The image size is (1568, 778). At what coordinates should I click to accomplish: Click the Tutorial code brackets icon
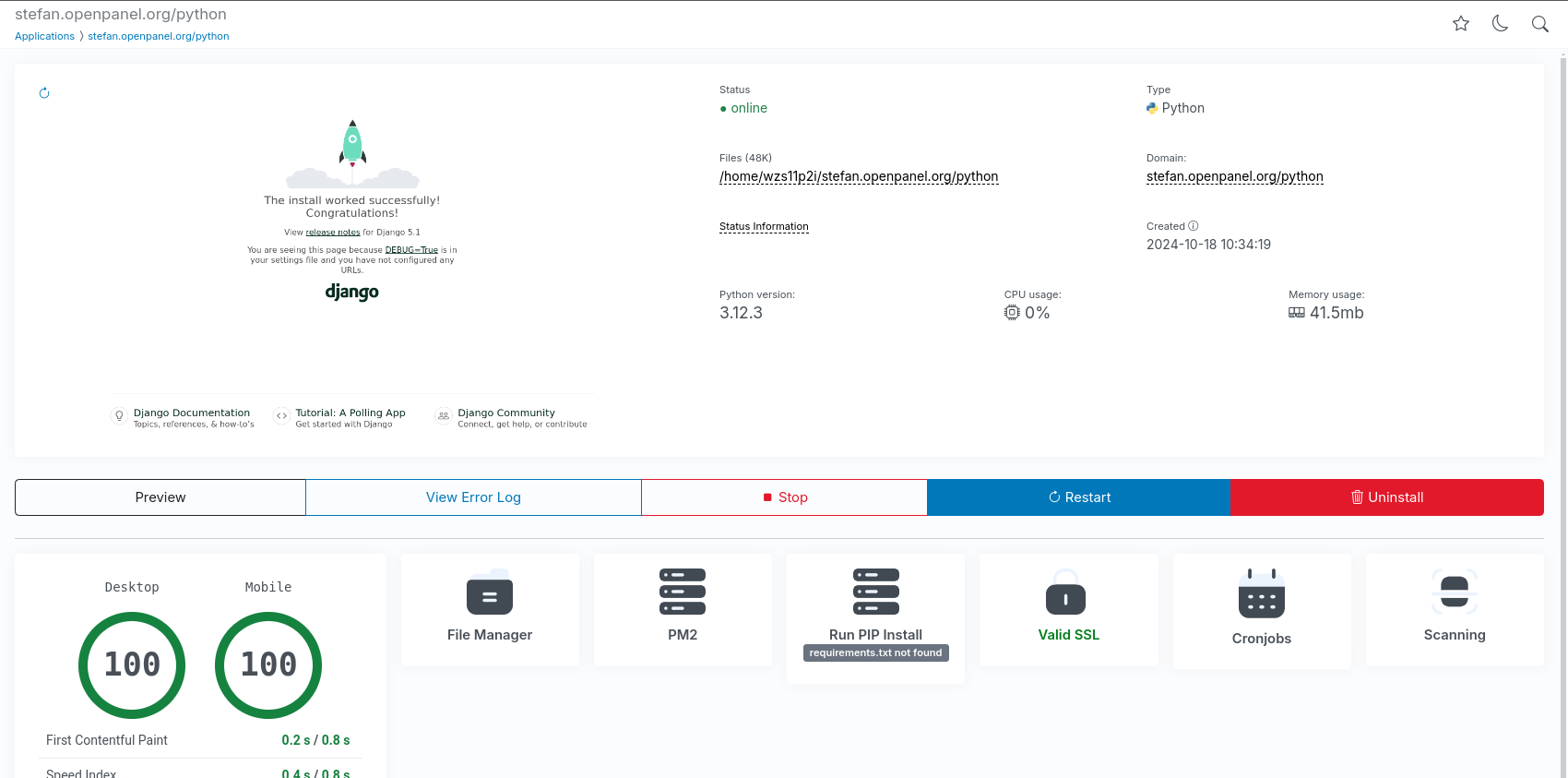coord(281,416)
